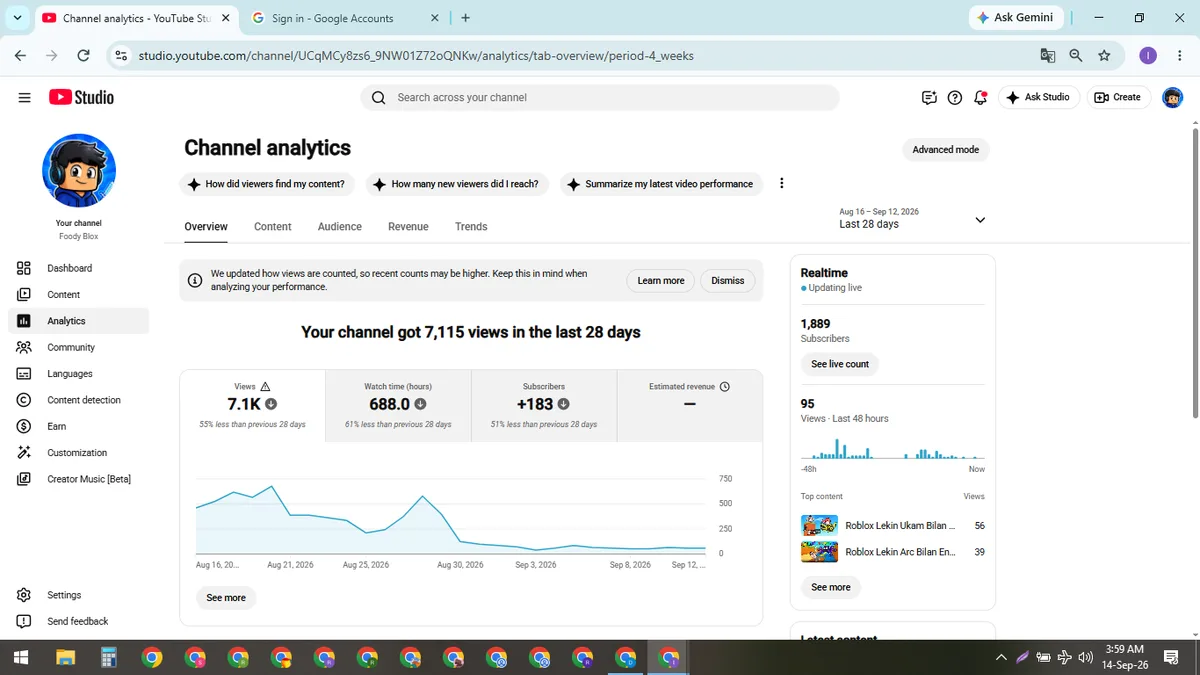Click the Estimated revenue clock icon
The width and height of the screenshot is (1200, 675).
725,386
